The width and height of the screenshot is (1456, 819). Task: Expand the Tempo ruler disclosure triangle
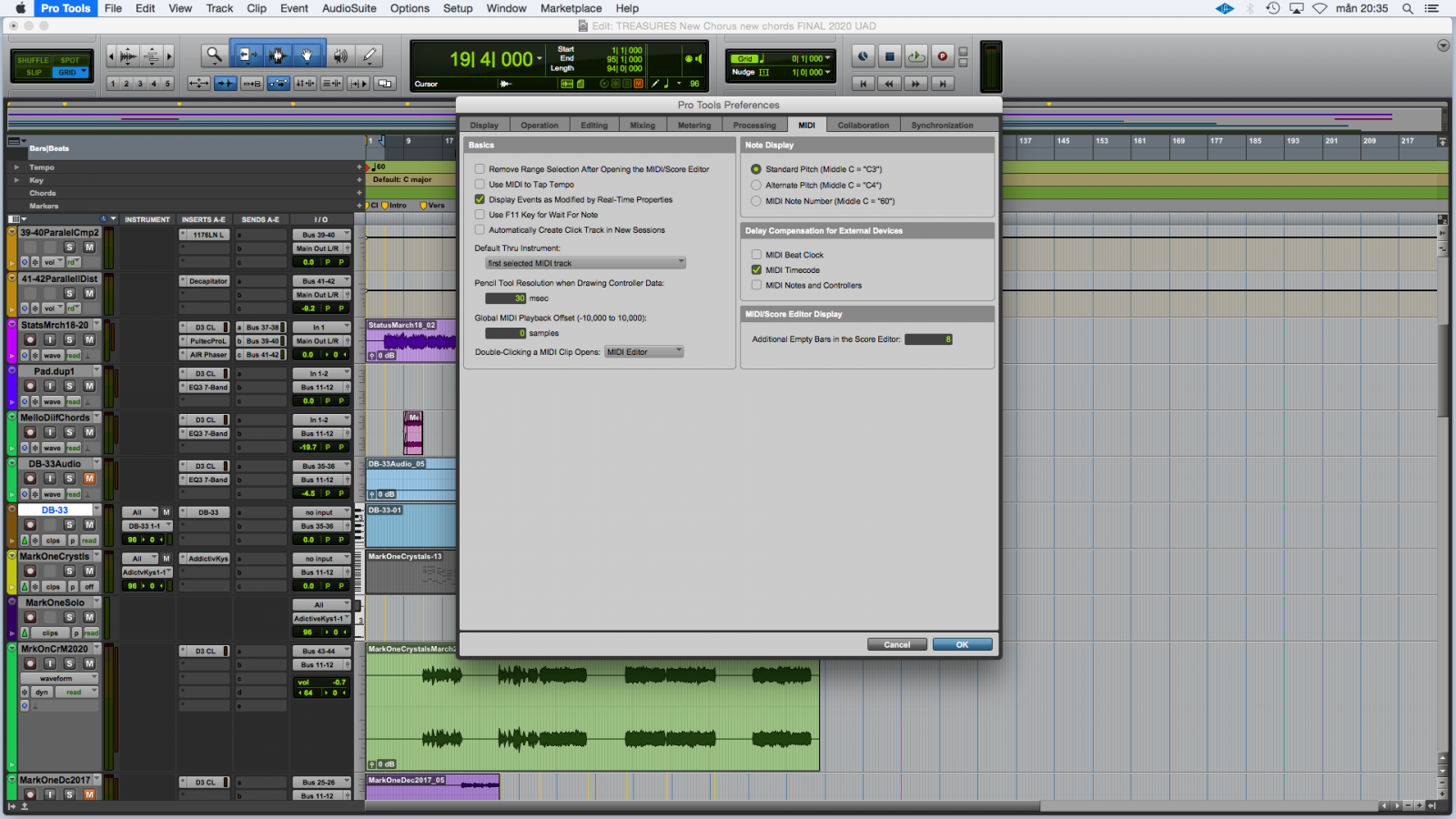[16, 167]
